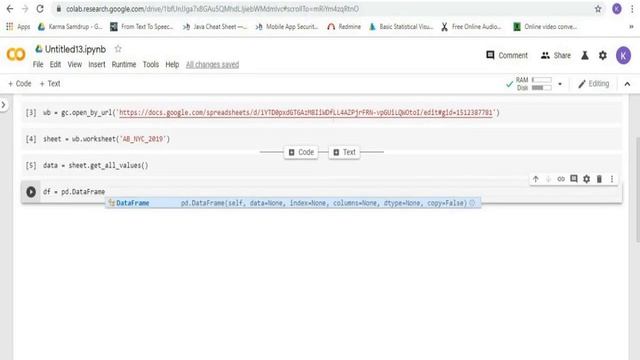Click the notebook vertical scrollbar
The width and height of the screenshot is (640, 360).
coord(637,190)
